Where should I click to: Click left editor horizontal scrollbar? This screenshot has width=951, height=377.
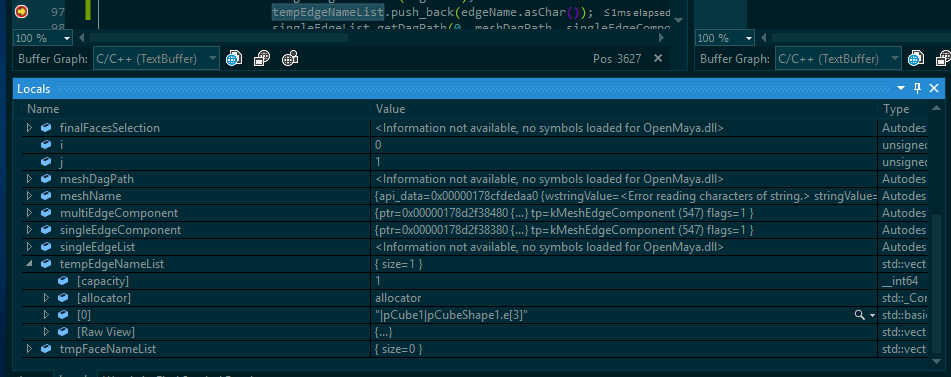tap(219, 38)
